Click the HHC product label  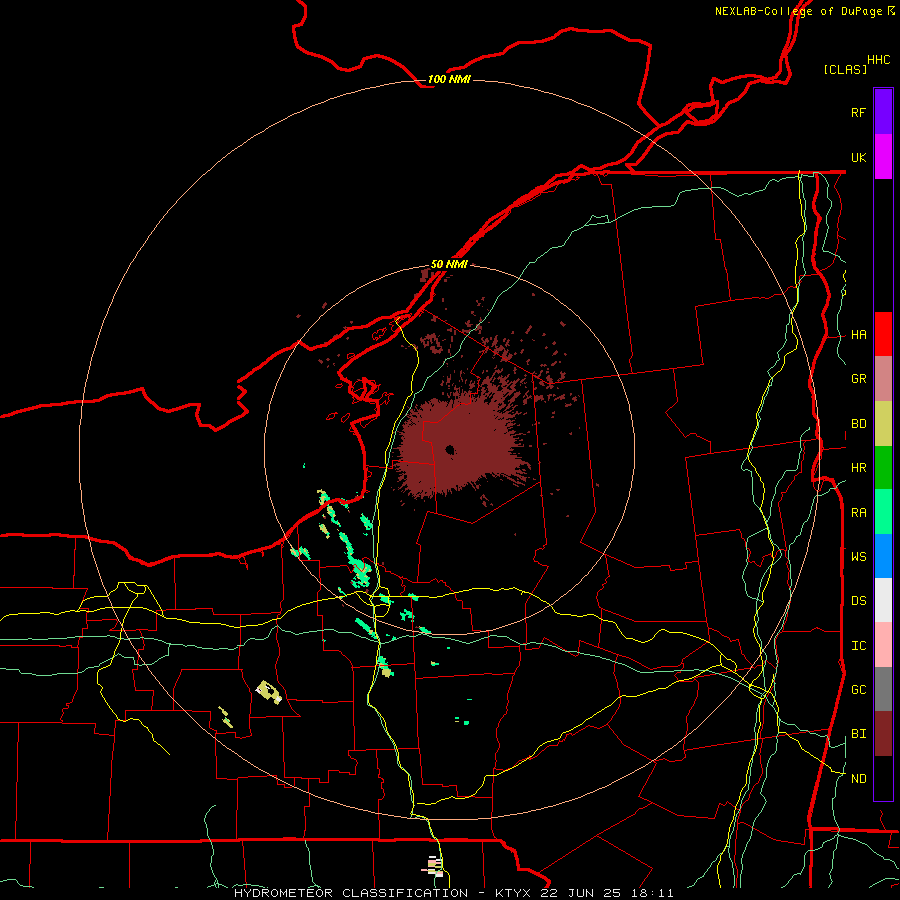[878, 60]
